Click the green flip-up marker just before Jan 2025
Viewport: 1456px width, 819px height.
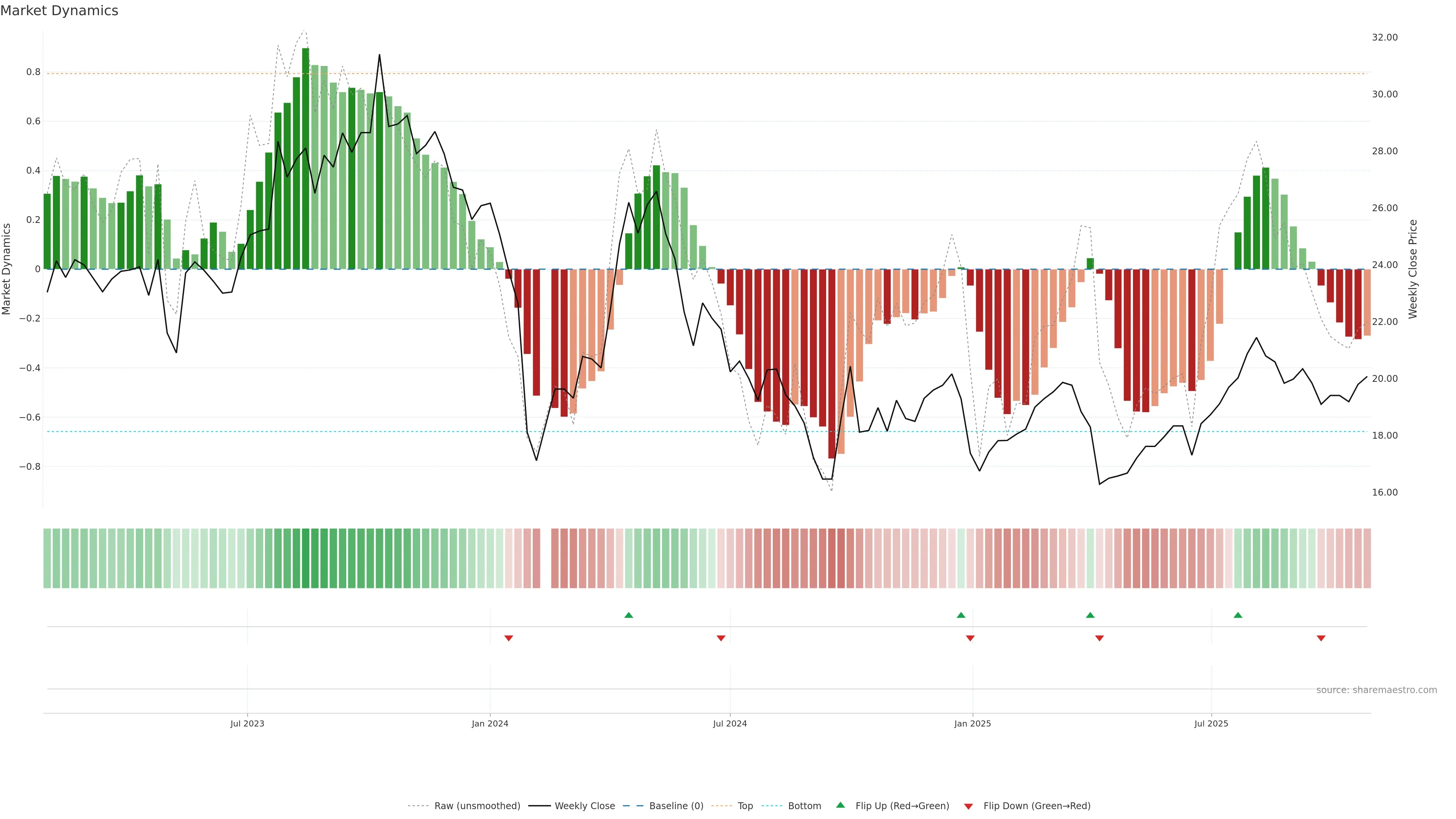point(961,615)
